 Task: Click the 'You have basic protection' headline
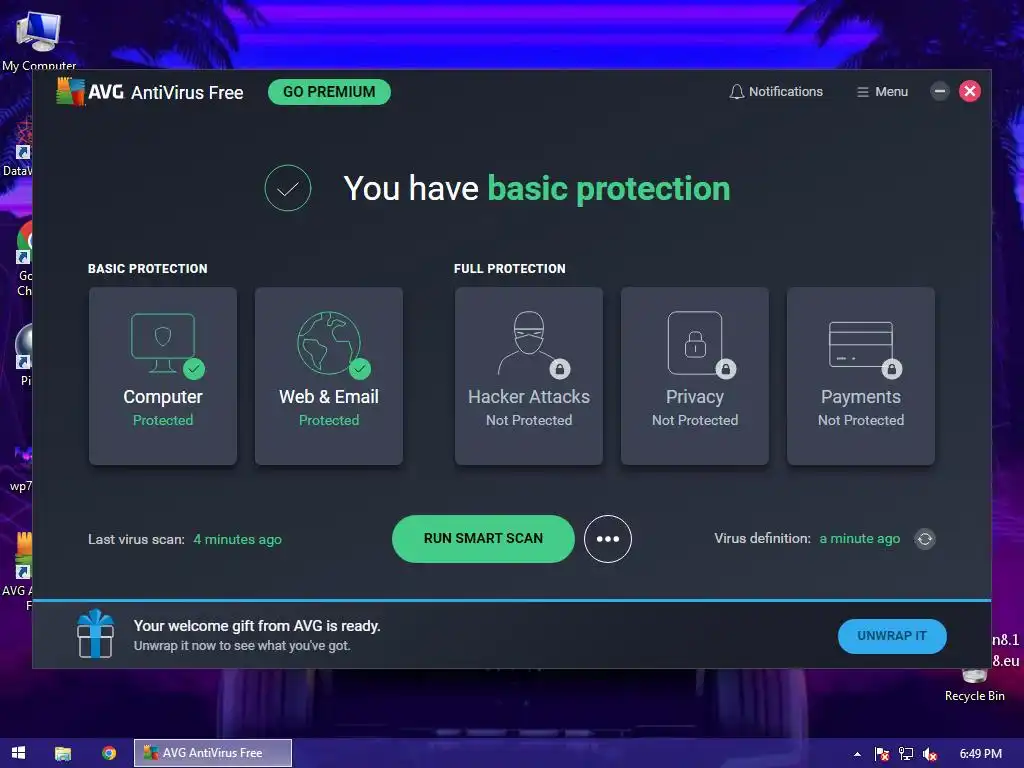pyautogui.click(x=537, y=189)
